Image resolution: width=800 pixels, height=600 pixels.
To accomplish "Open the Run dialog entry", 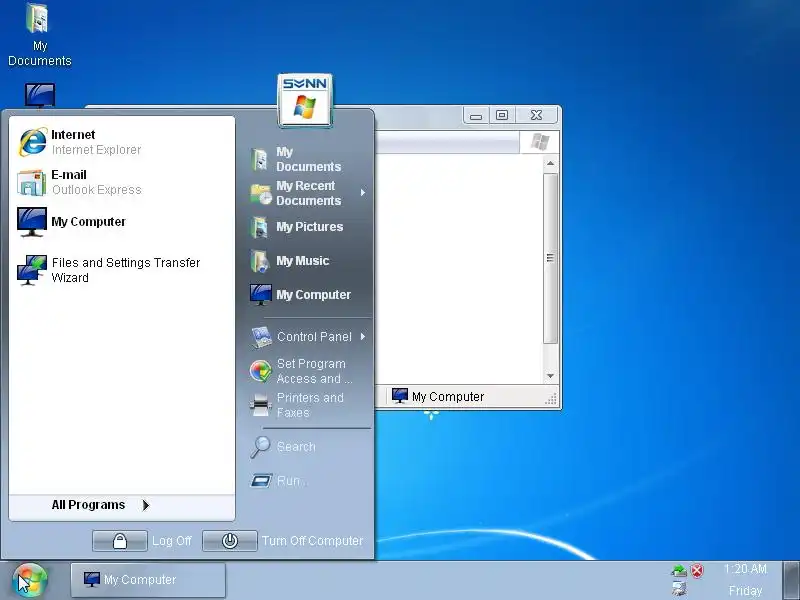I will tap(308, 481).
